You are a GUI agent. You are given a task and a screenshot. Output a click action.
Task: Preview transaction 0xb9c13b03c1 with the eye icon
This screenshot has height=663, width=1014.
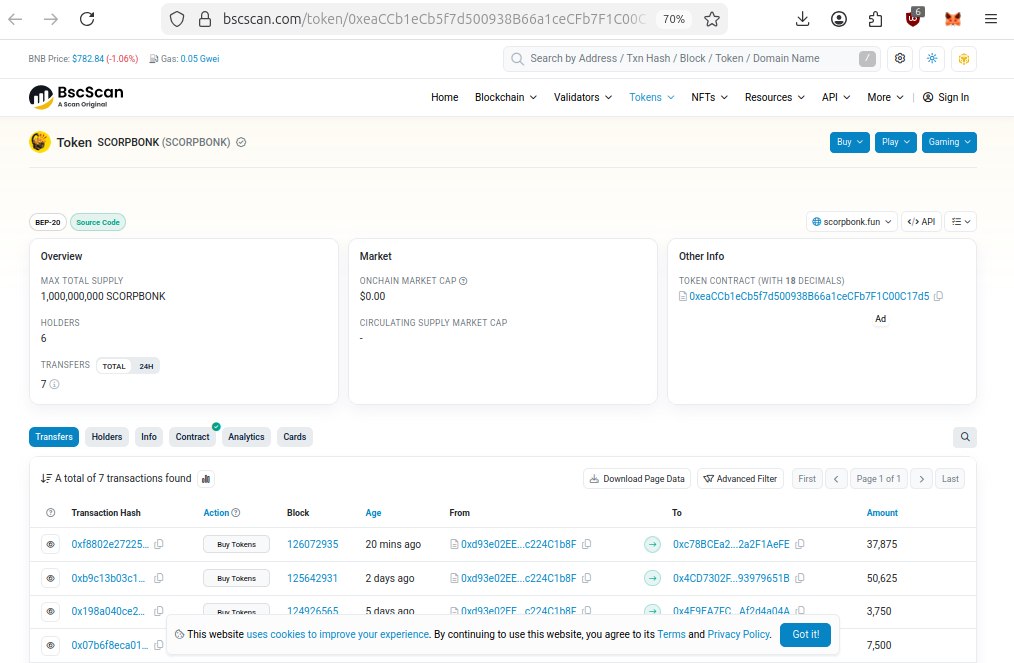[50, 578]
